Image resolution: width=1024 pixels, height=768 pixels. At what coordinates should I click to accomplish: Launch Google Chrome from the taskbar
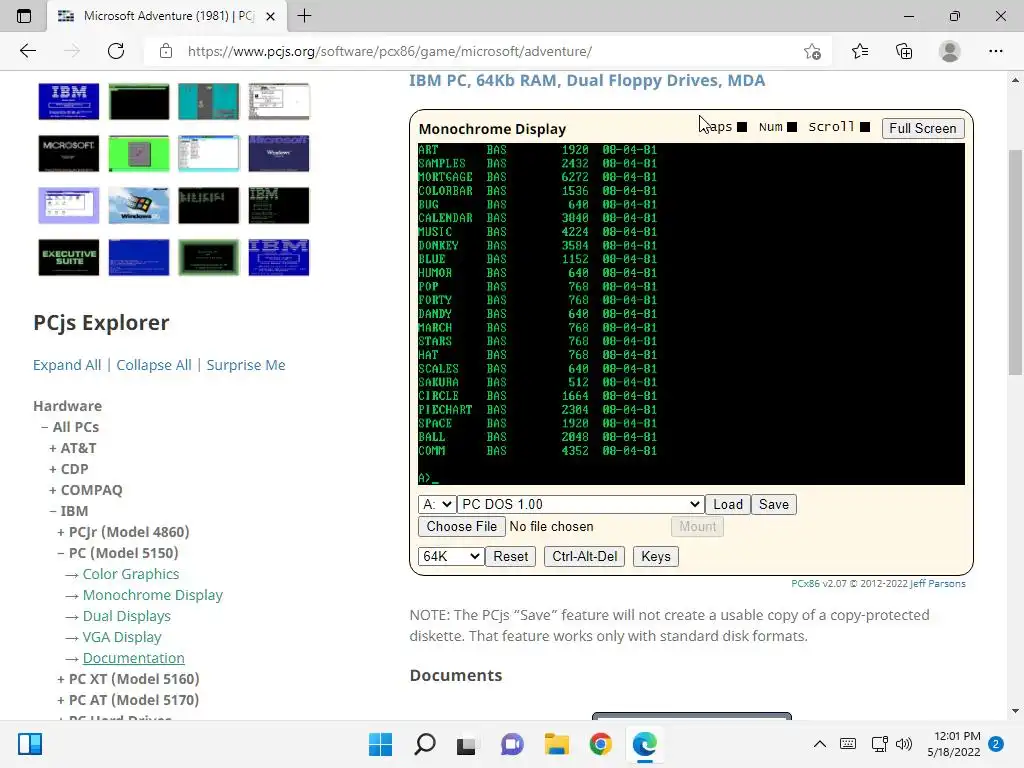click(x=600, y=744)
